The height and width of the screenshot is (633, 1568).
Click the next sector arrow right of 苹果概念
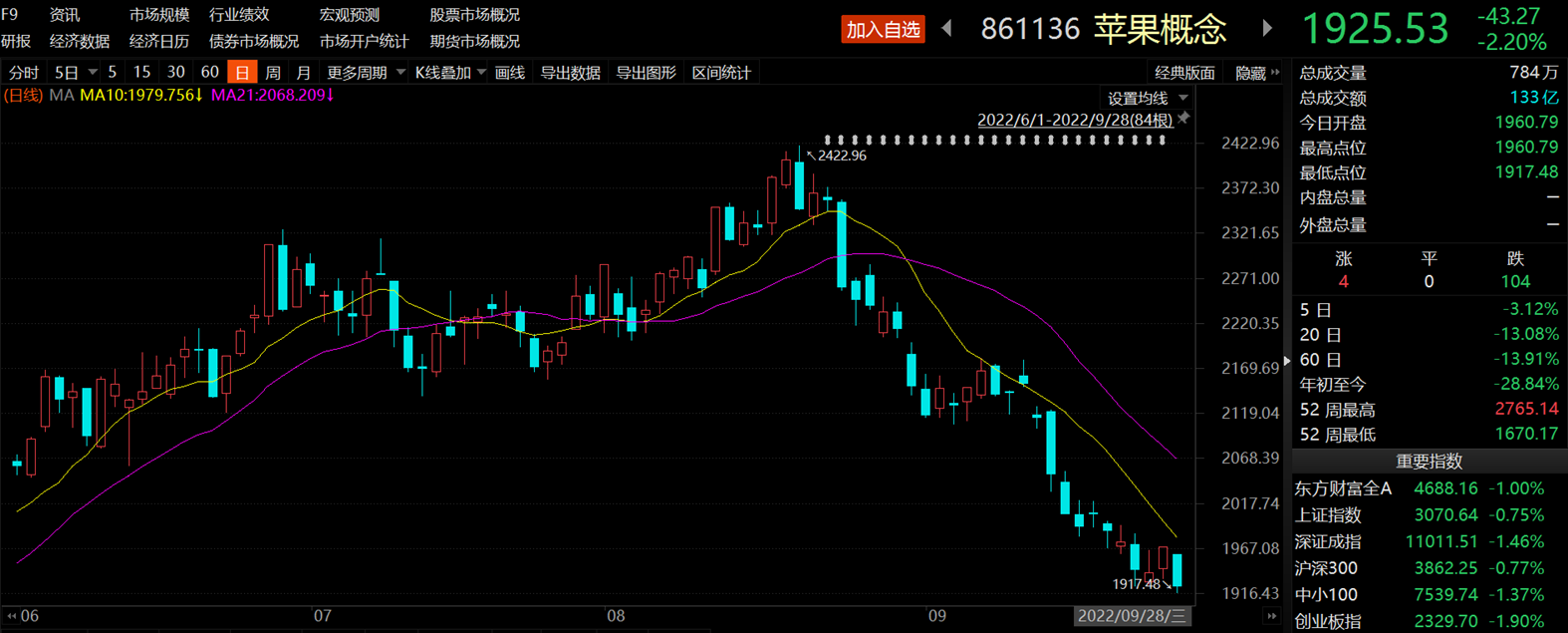coord(1267,29)
